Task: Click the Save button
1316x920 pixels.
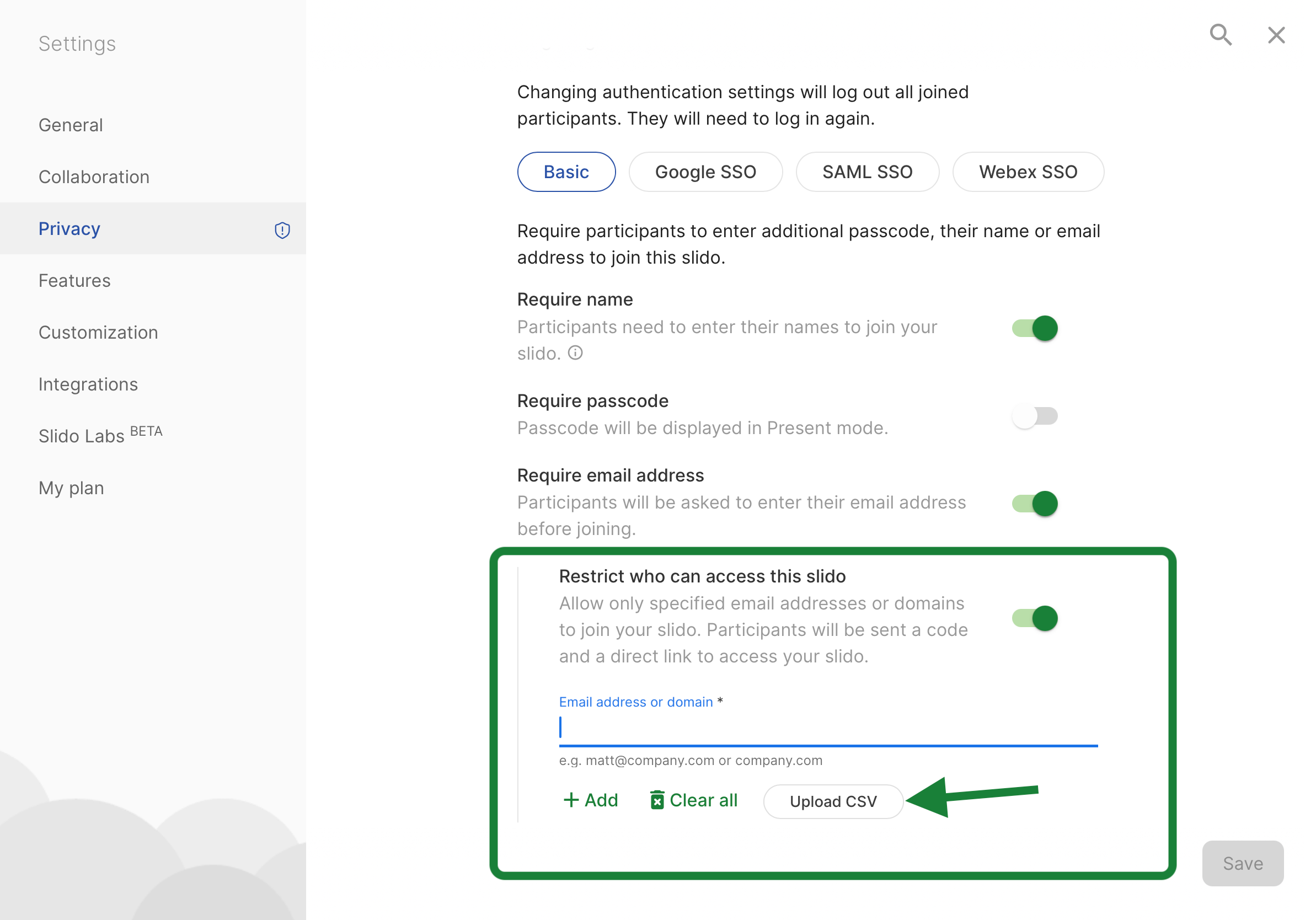Action: pyautogui.click(x=1243, y=863)
